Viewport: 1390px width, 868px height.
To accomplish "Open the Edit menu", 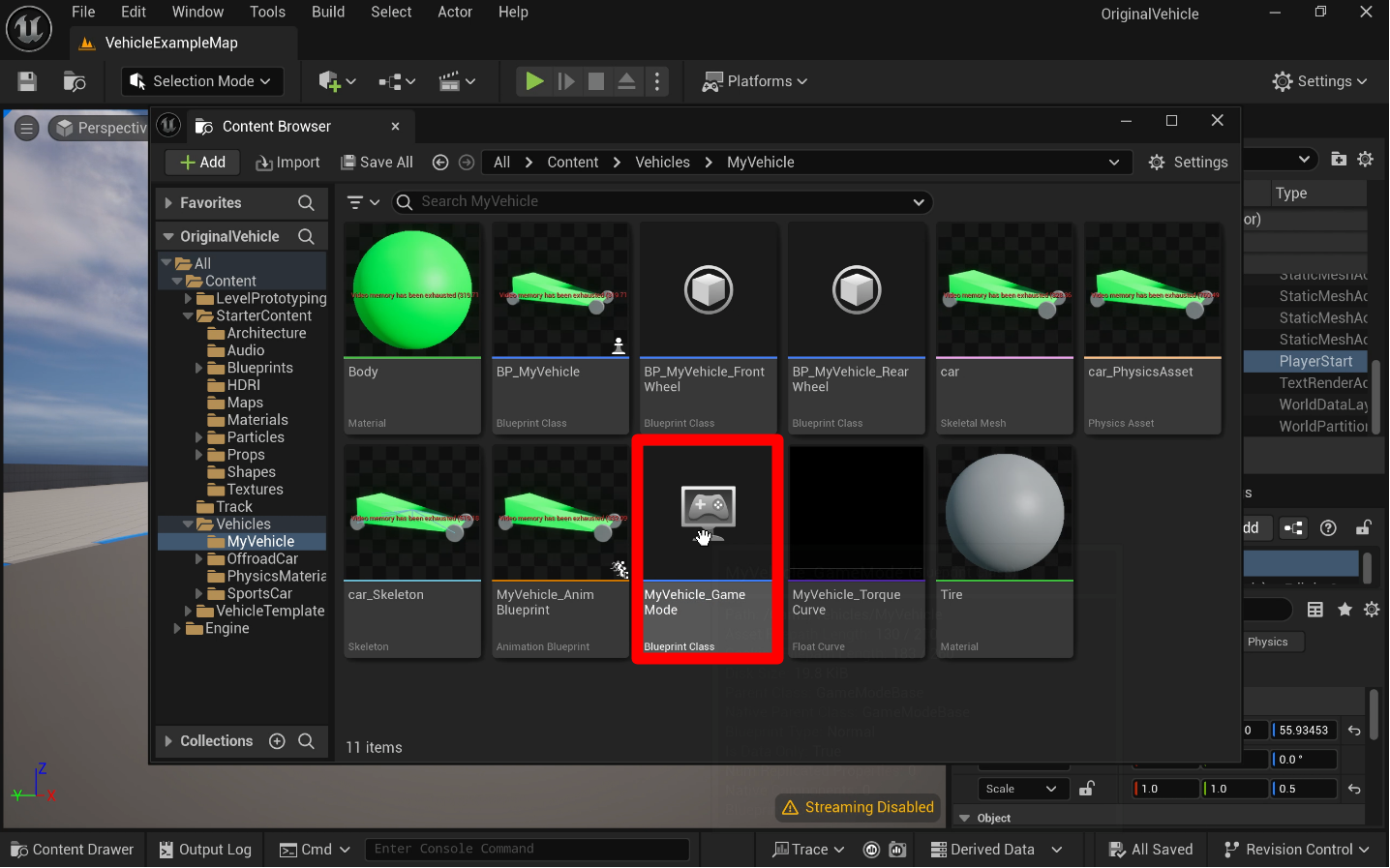I will click(134, 12).
